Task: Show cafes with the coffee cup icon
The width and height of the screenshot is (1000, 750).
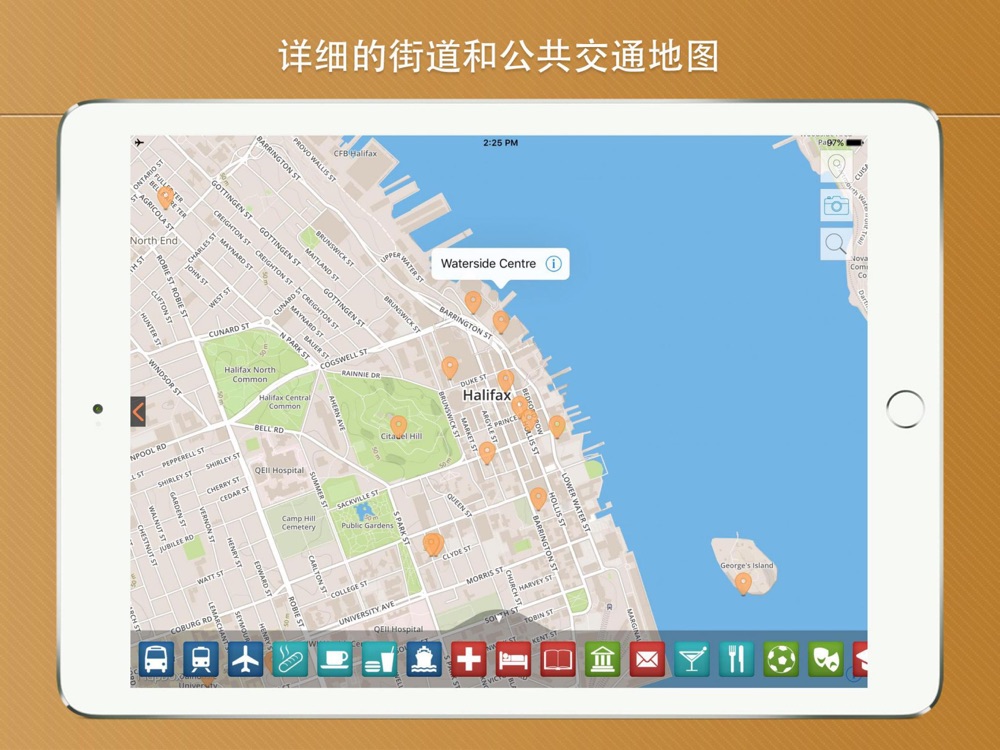Action: pyautogui.click(x=335, y=659)
